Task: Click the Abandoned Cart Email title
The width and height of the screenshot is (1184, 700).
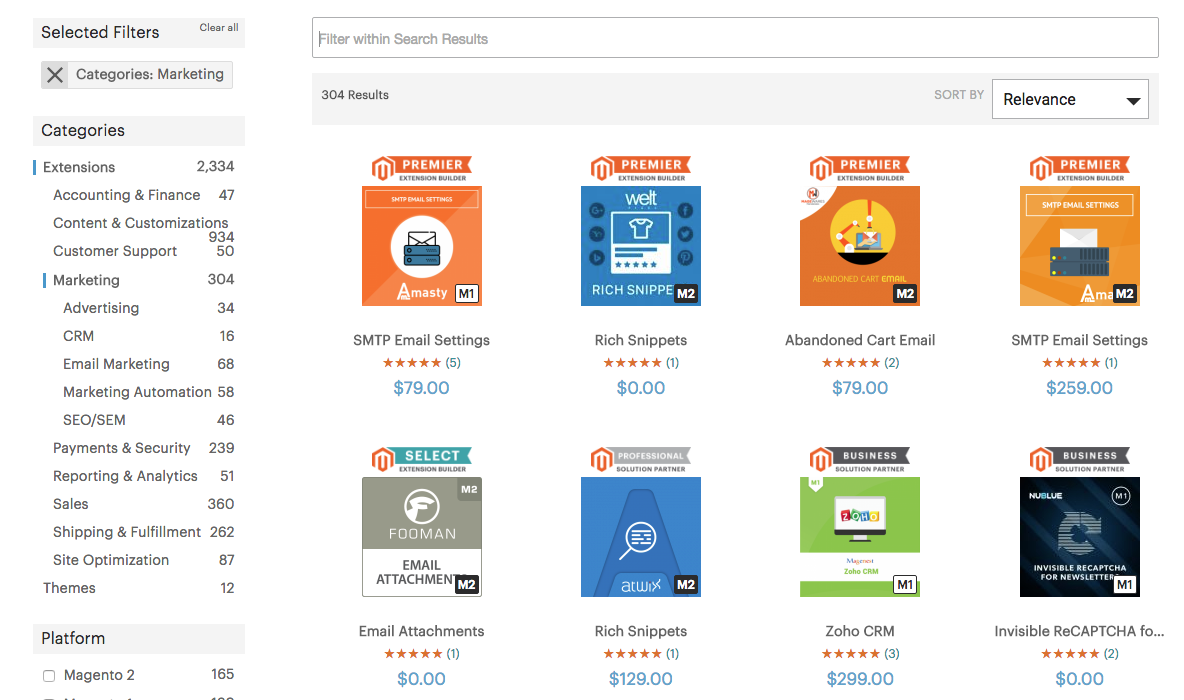Action: [860, 340]
